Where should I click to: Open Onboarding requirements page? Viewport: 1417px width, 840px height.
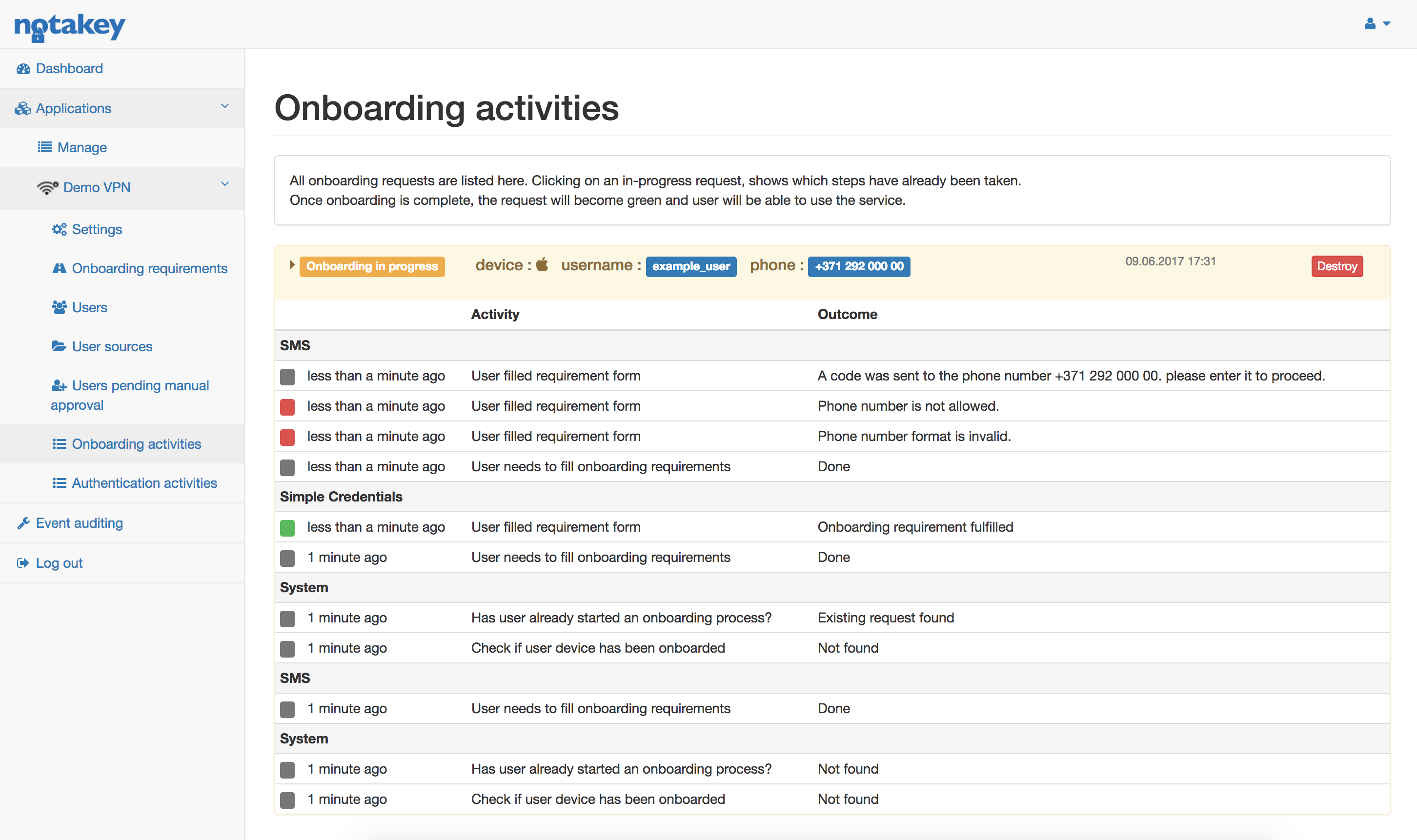[149, 268]
